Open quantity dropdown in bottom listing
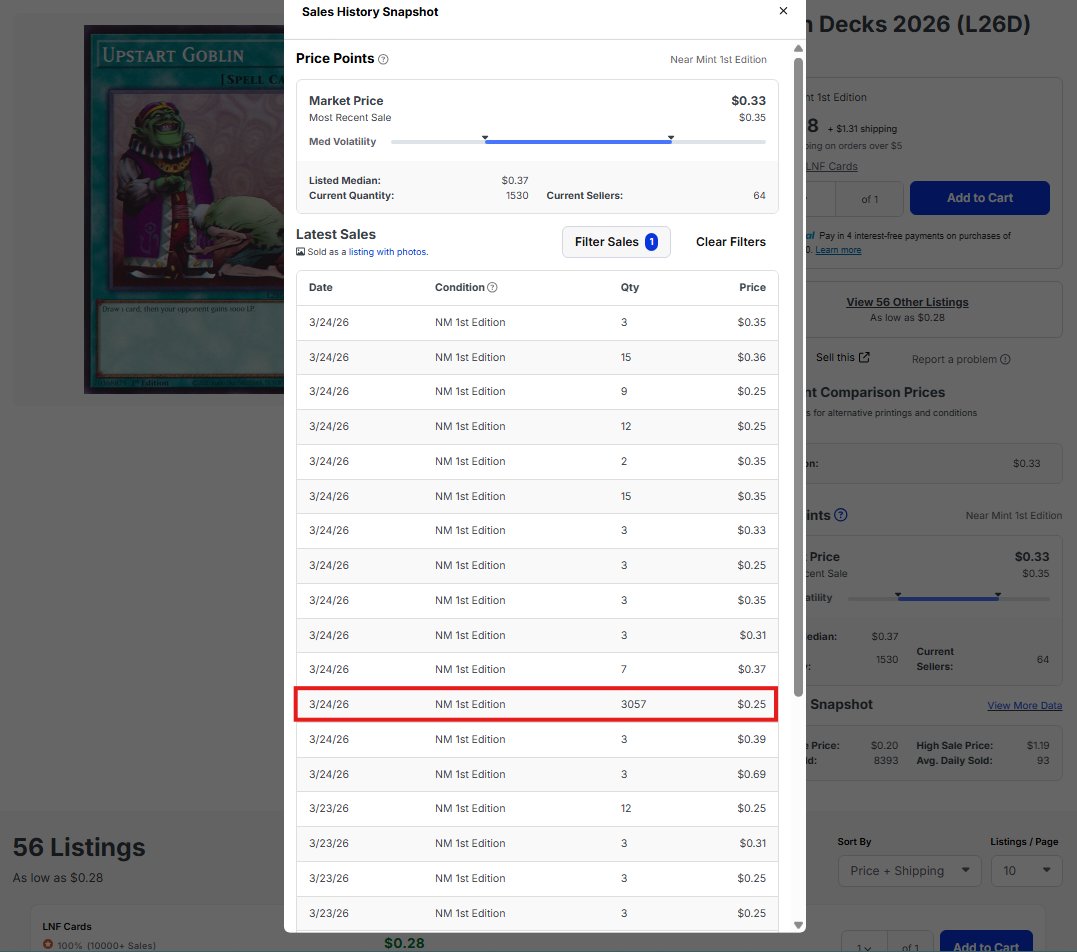The width and height of the screenshot is (1077, 952). coord(864,947)
